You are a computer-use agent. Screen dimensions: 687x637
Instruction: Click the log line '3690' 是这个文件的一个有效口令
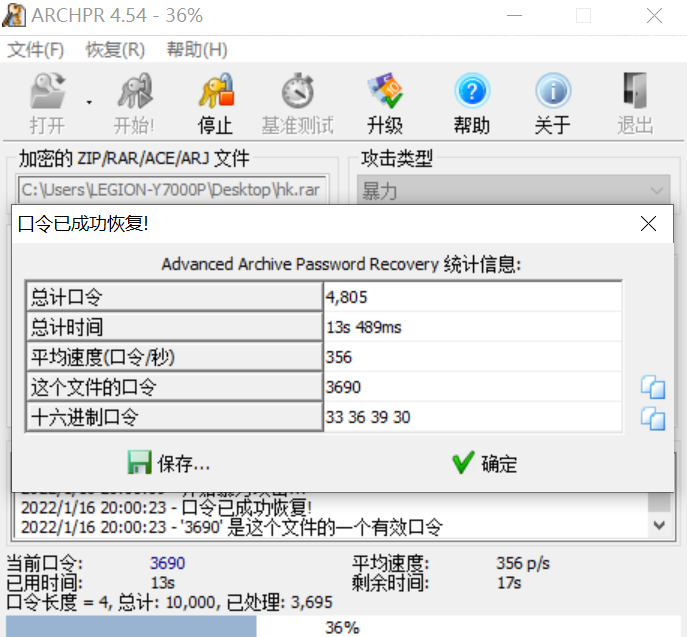coord(232,527)
